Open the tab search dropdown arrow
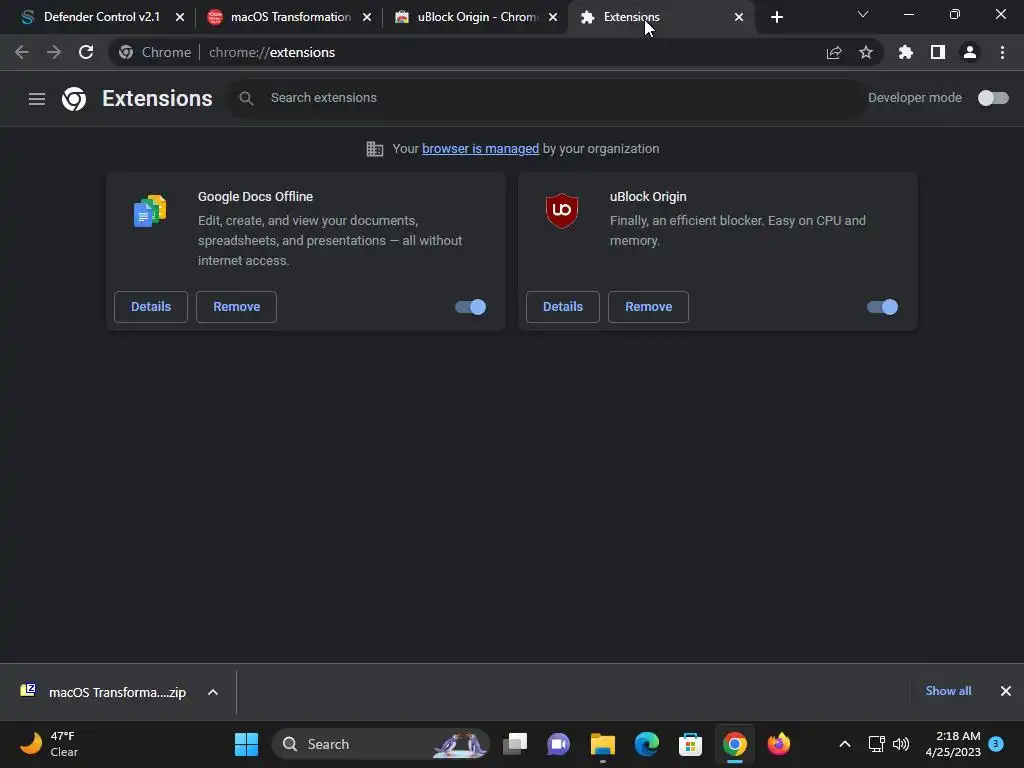Screen dimensions: 1024x768 [863, 14]
